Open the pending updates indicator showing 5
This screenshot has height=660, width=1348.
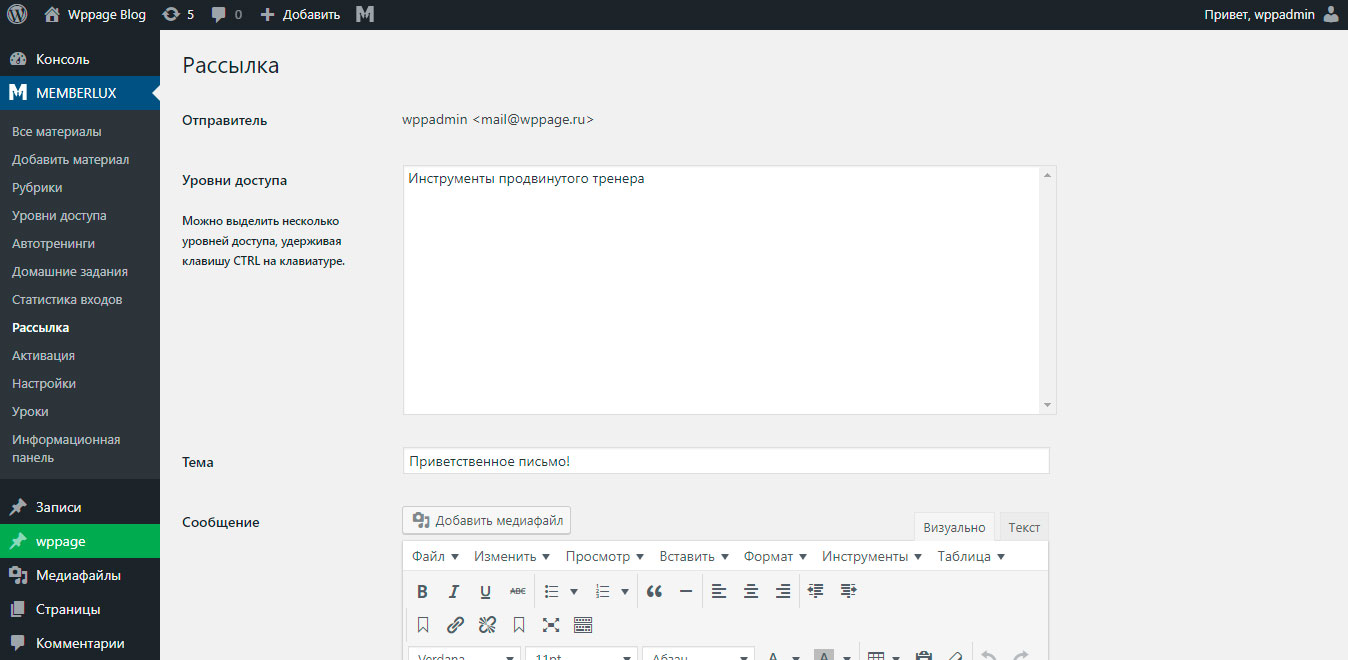pyautogui.click(x=178, y=15)
